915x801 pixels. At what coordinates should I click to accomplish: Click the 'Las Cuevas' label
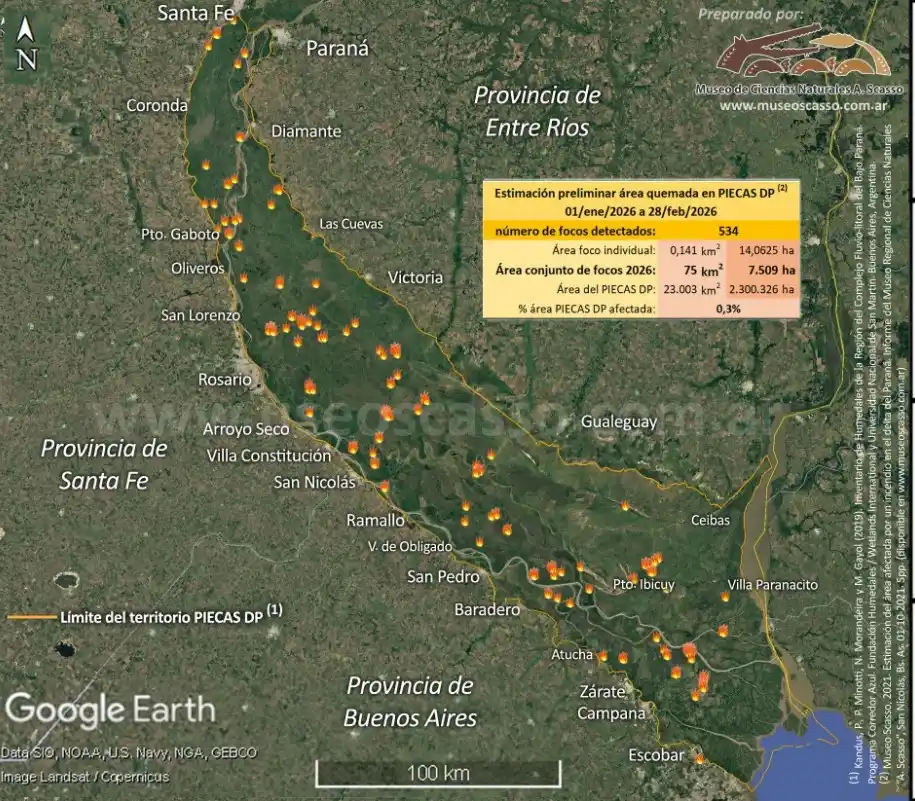[x=351, y=224]
